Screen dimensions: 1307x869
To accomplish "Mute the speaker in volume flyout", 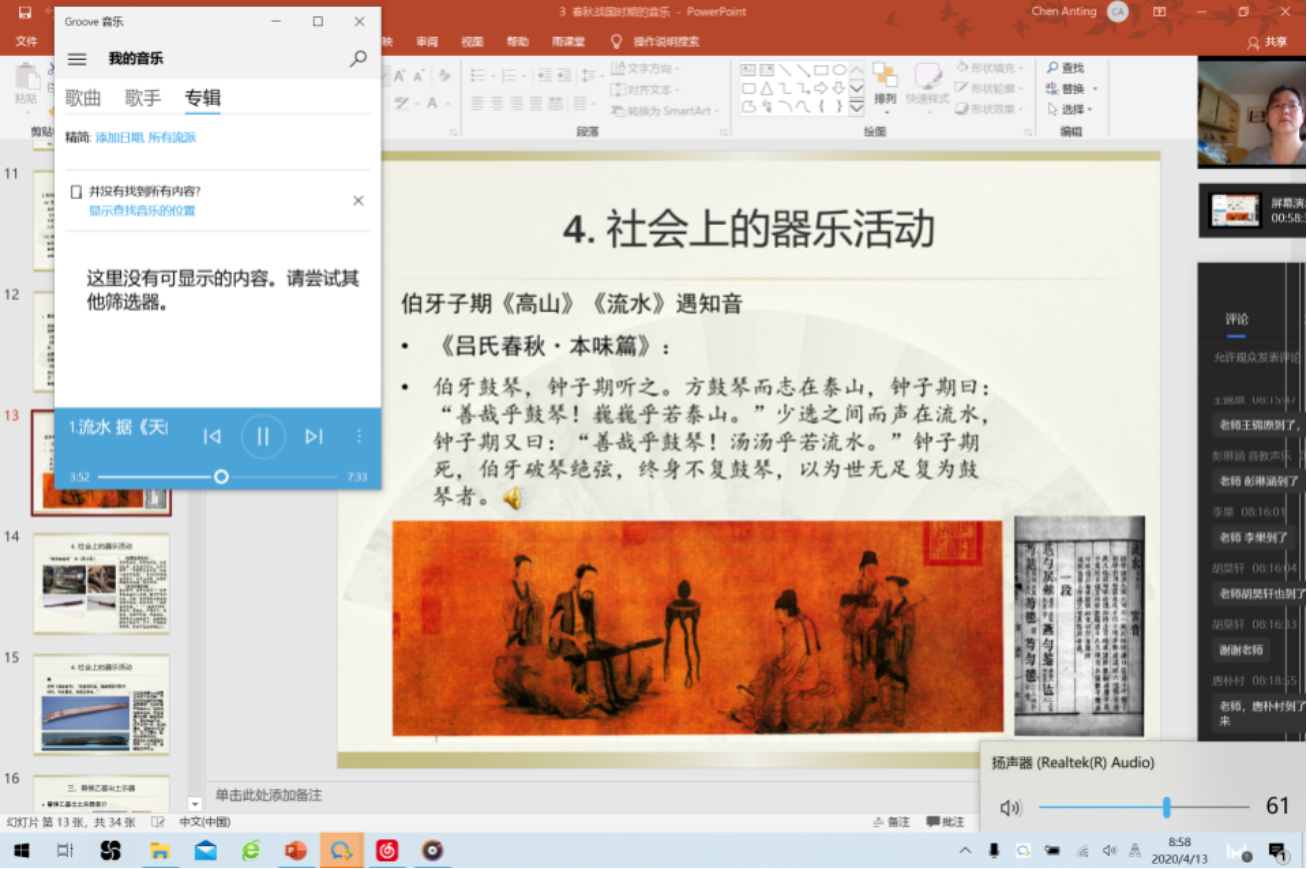I will [1010, 807].
